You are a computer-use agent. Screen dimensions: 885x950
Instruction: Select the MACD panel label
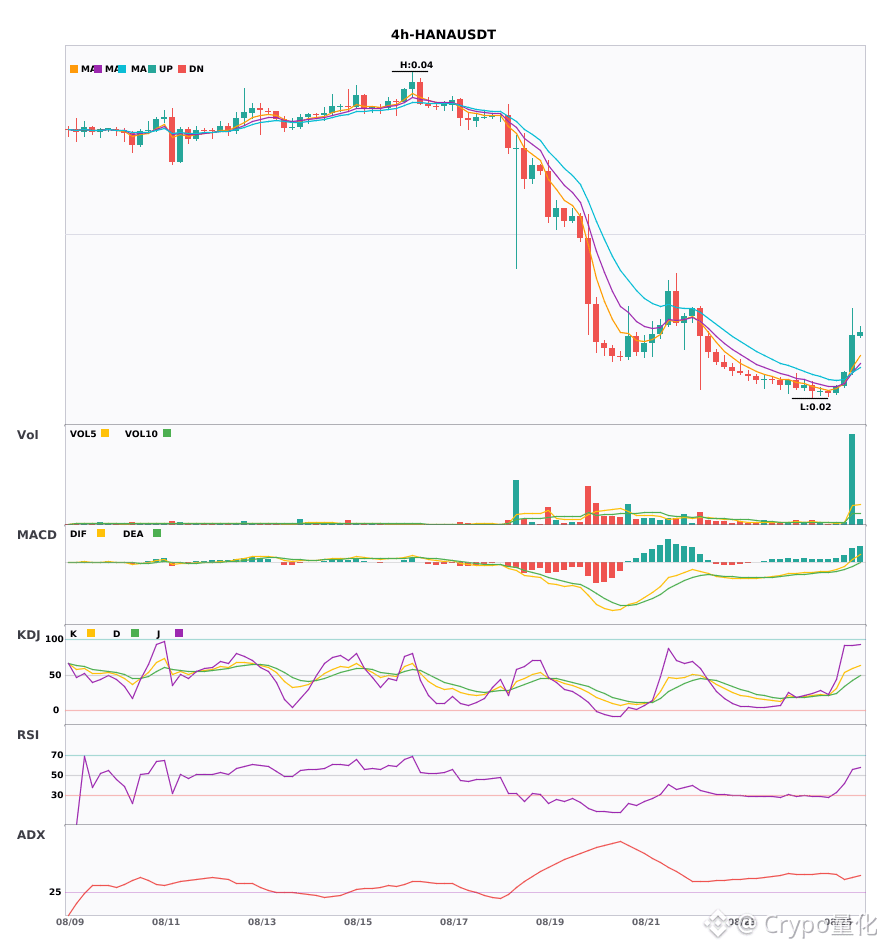tap(36, 535)
